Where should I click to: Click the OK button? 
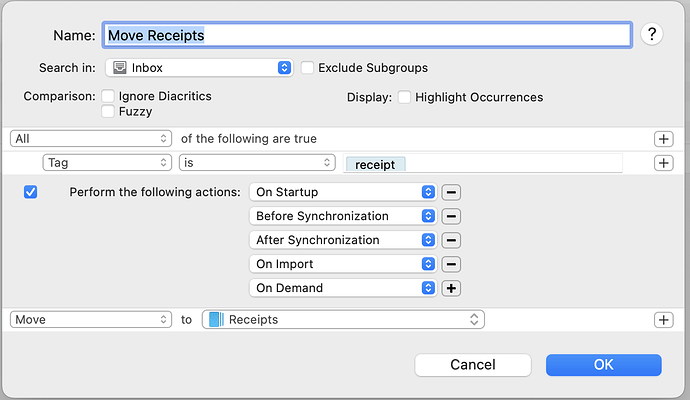[603, 365]
